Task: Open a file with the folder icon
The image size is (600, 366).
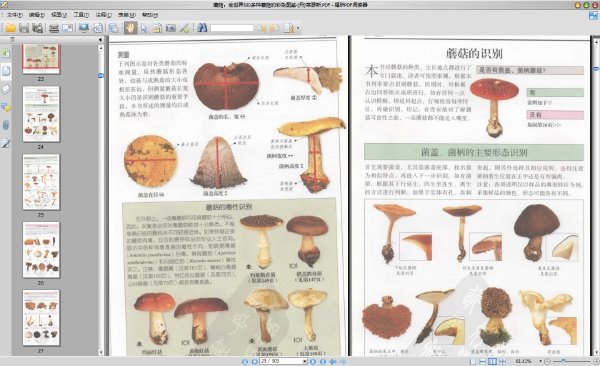Action: point(10,28)
